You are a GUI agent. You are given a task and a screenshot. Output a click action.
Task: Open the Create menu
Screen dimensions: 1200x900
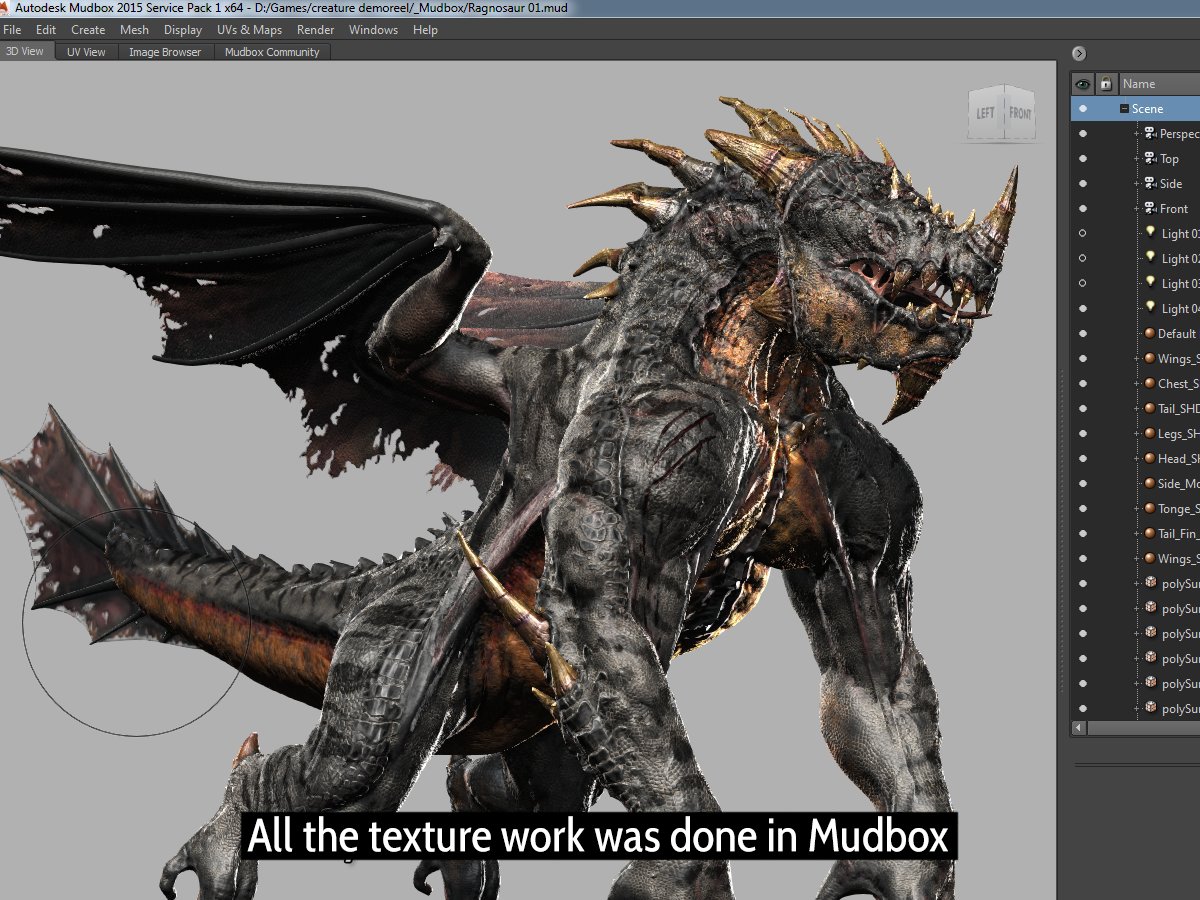[x=88, y=30]
